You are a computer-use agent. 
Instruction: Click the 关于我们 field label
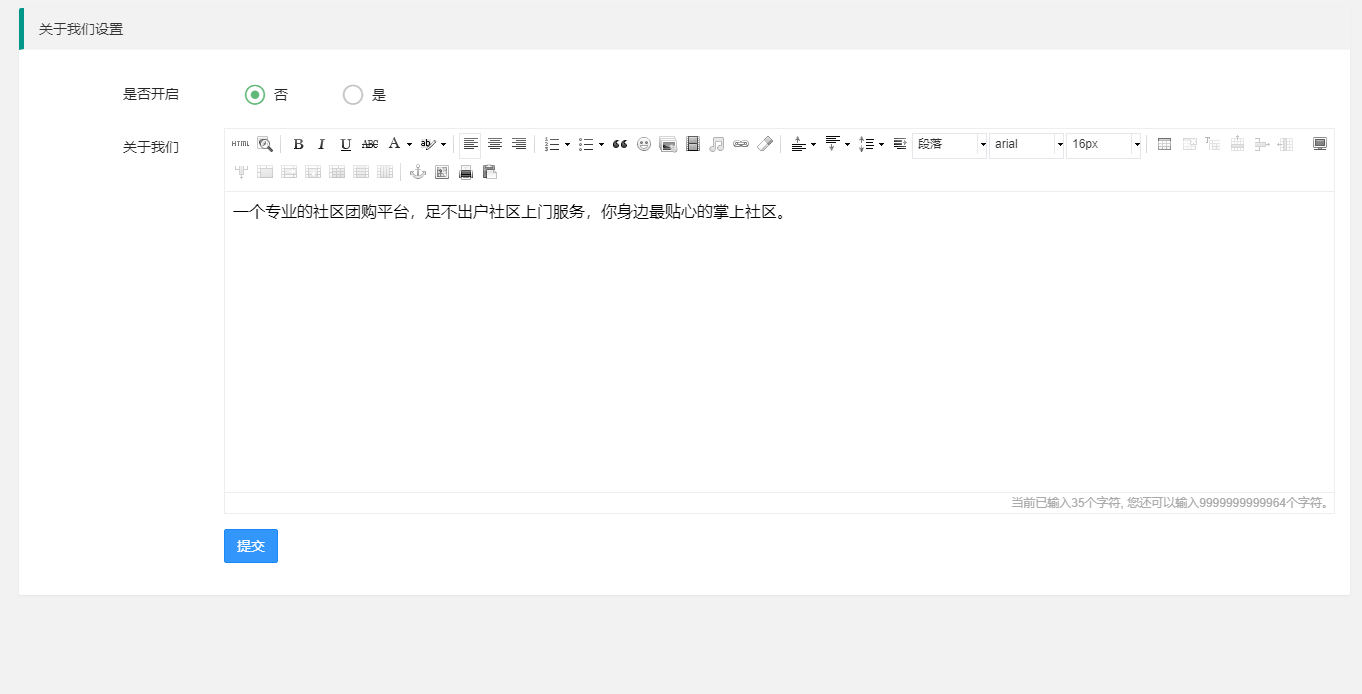151,147
